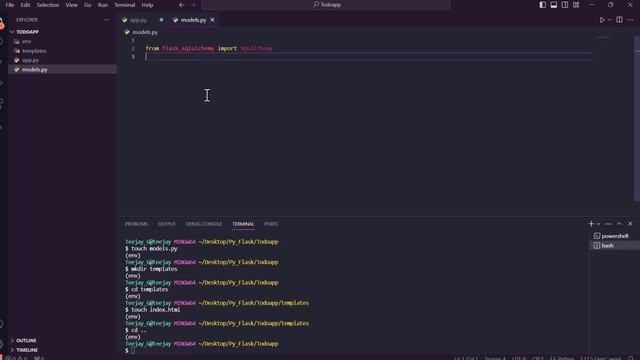The width and height of the screenshot is (640, 360).
Task: Click Ln Col status bar entry
Action: (466, 358)
